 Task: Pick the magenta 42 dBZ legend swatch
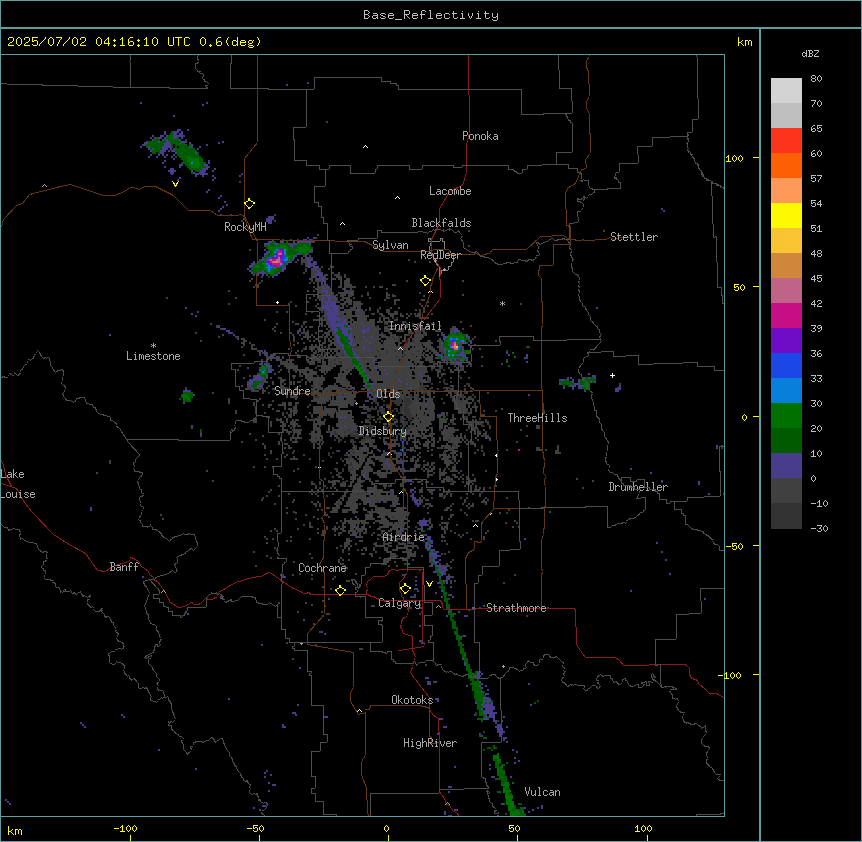coord(786,315)
